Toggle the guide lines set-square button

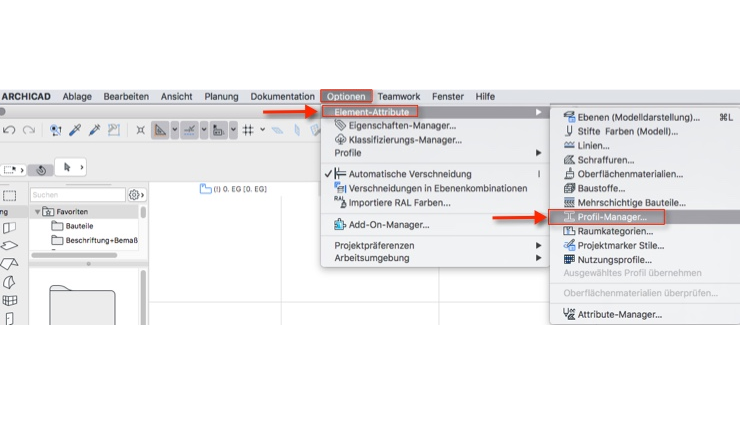coord(160,130)
